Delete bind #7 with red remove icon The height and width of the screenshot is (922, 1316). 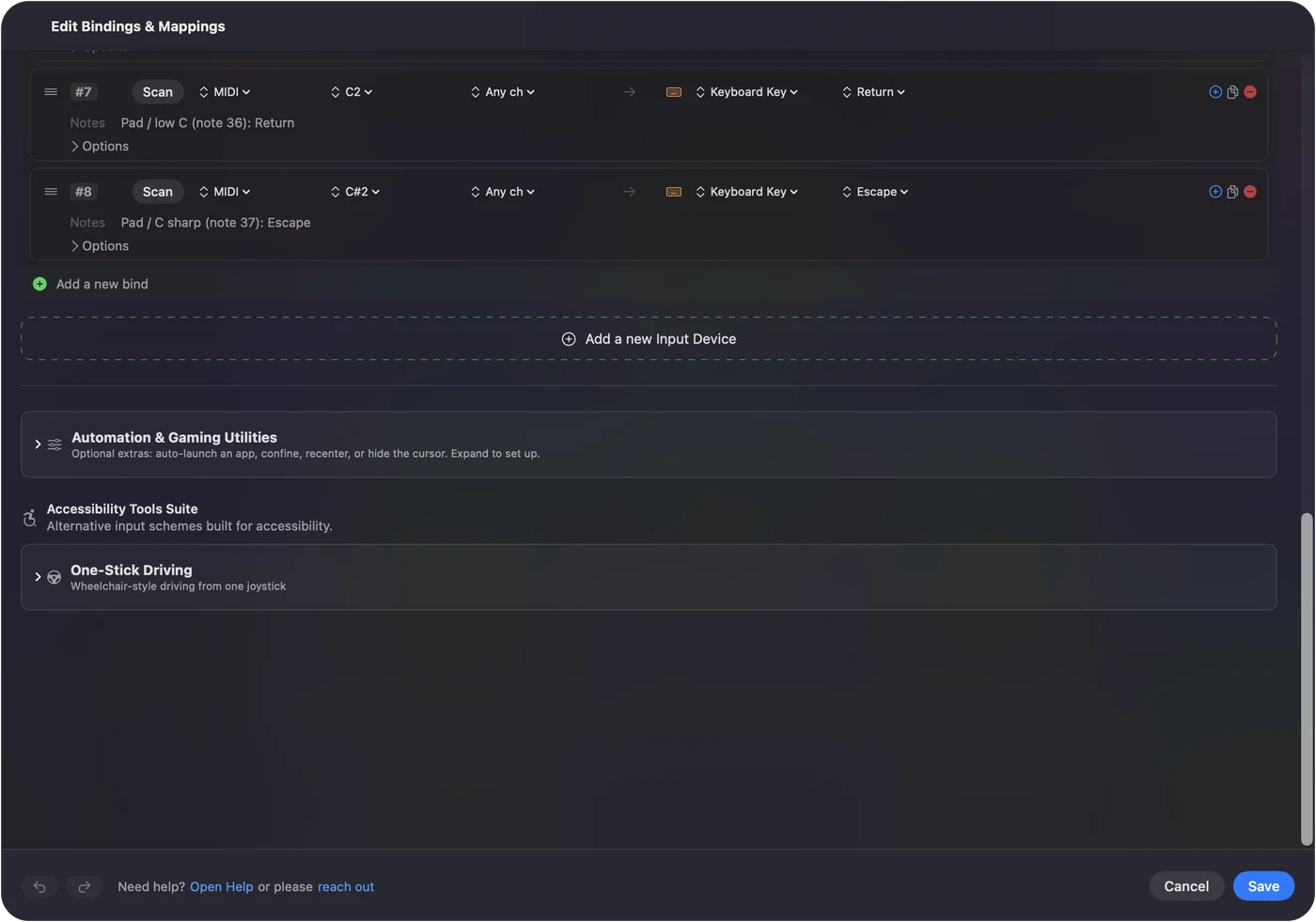tap(1250, 92)
